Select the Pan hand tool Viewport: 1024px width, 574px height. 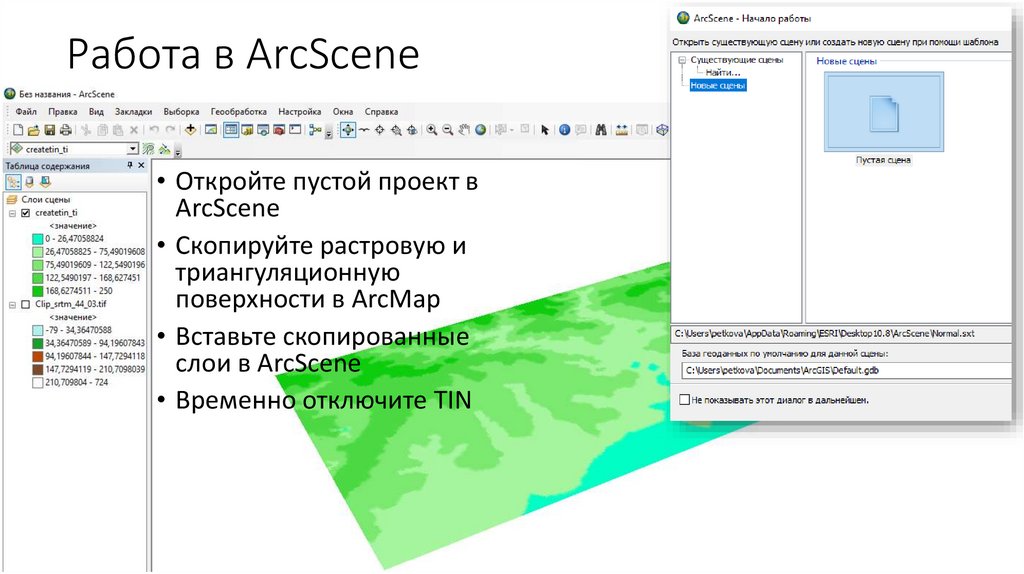[464, 129]
